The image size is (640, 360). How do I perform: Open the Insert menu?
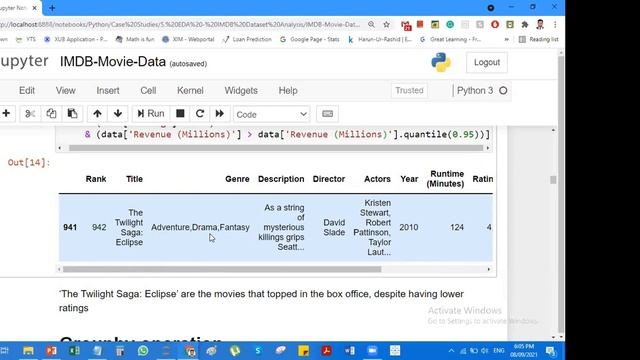pyautogui.click(x=108, y=91)
